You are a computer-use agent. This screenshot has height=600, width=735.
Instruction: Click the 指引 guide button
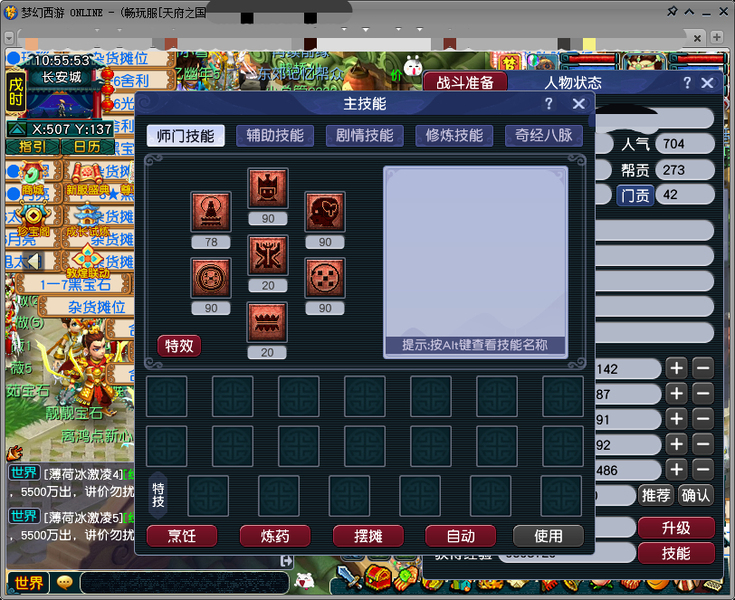coord(32,147)
